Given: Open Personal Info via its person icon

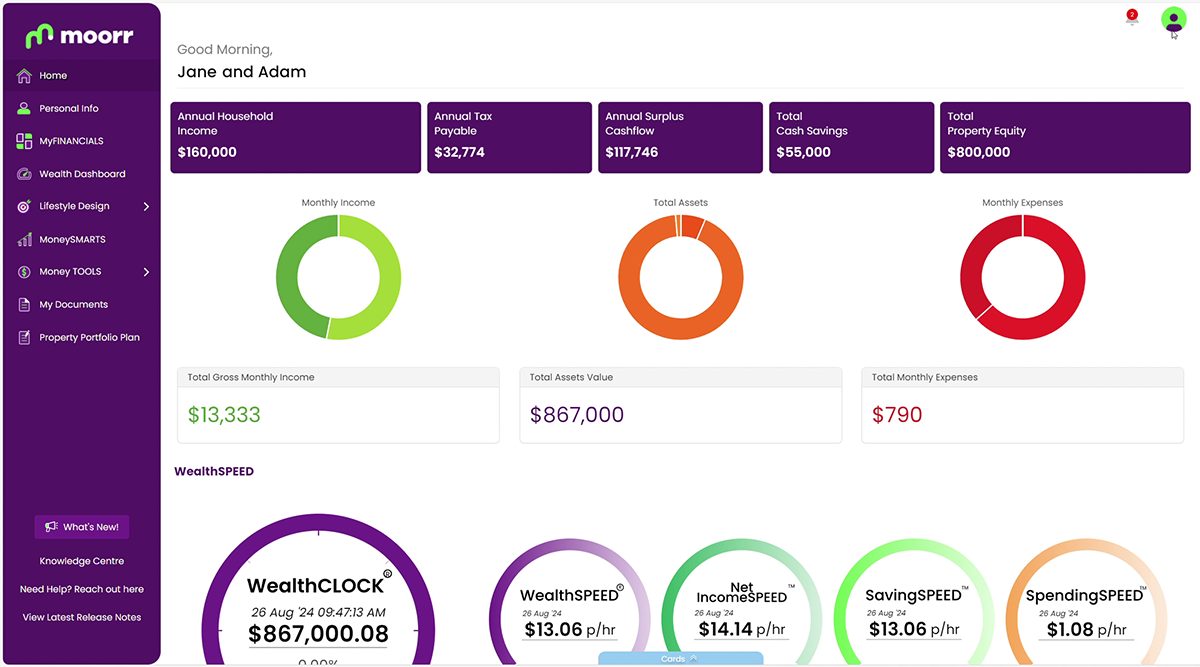Looking at the screenshot, I should point(24,108).
